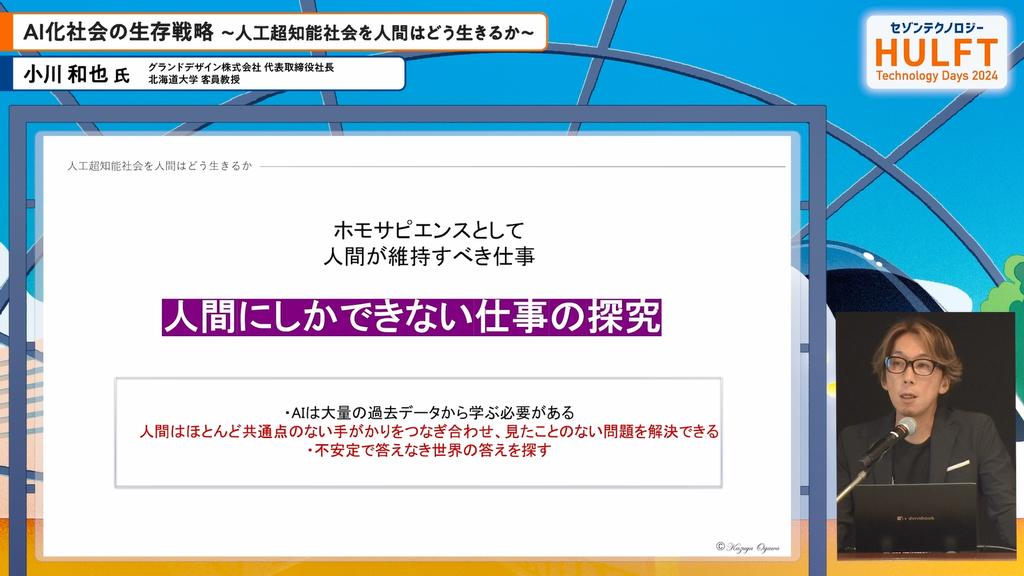Click the red line starting 人間はほとんど共通点のない

pyautogui.click(x=429, y=431)
